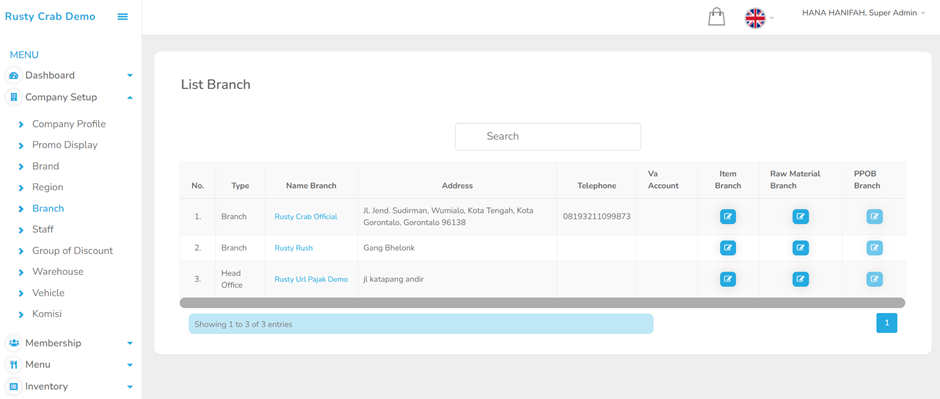Click the Company Setup building icon
This screenshot has width=940, height=399.
pyautogui.click(x=14, y=97)
